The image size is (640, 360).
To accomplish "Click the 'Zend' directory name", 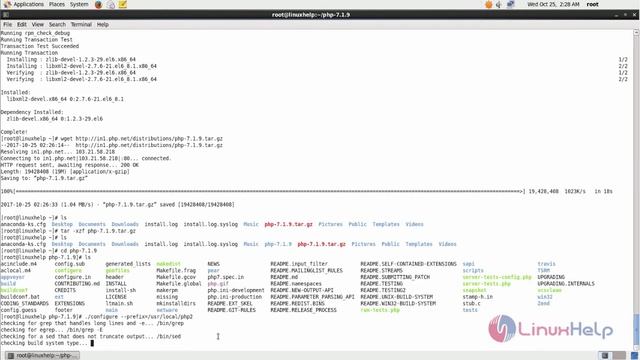I will (543, 304).
